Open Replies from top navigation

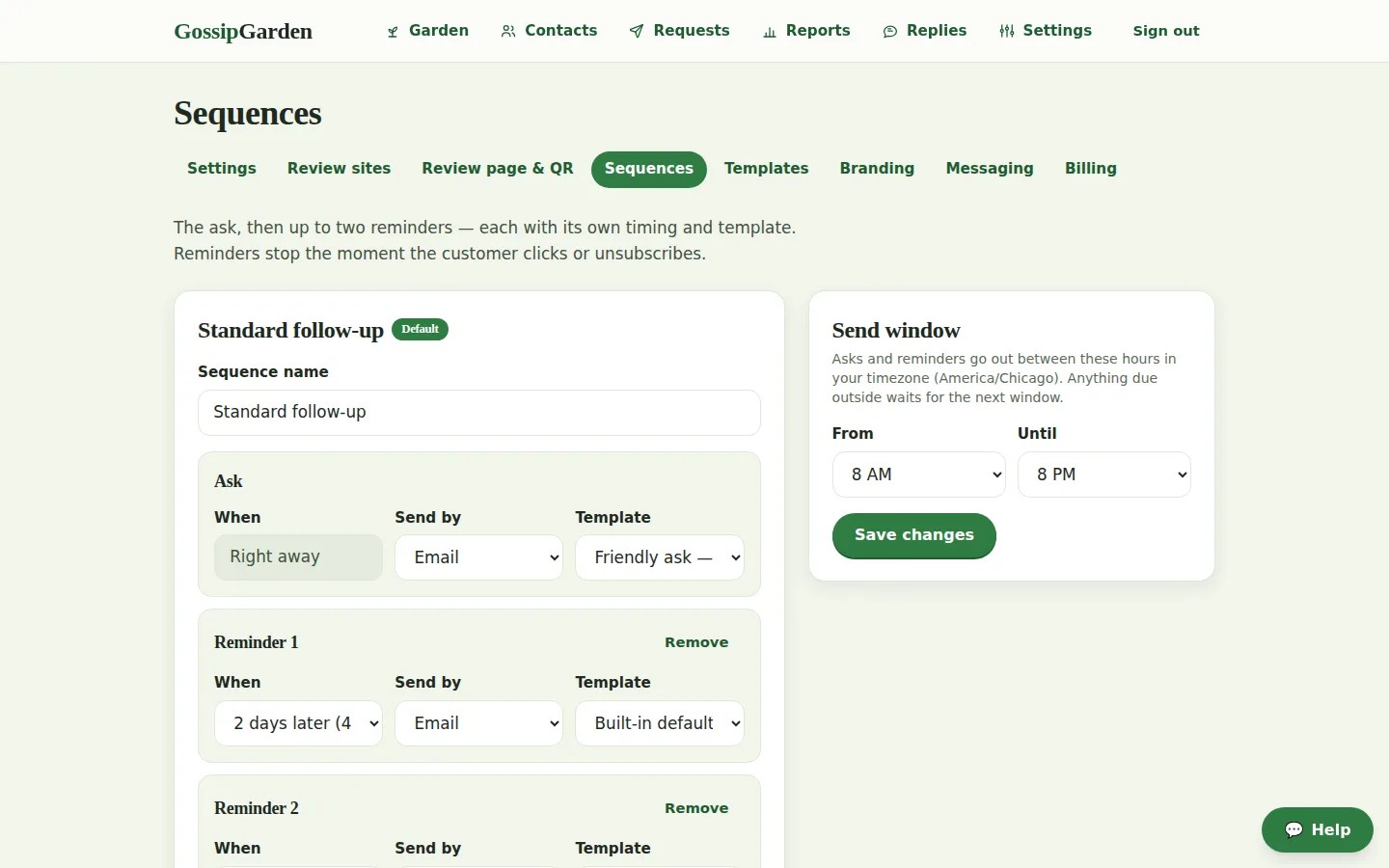tap(925, 31)
